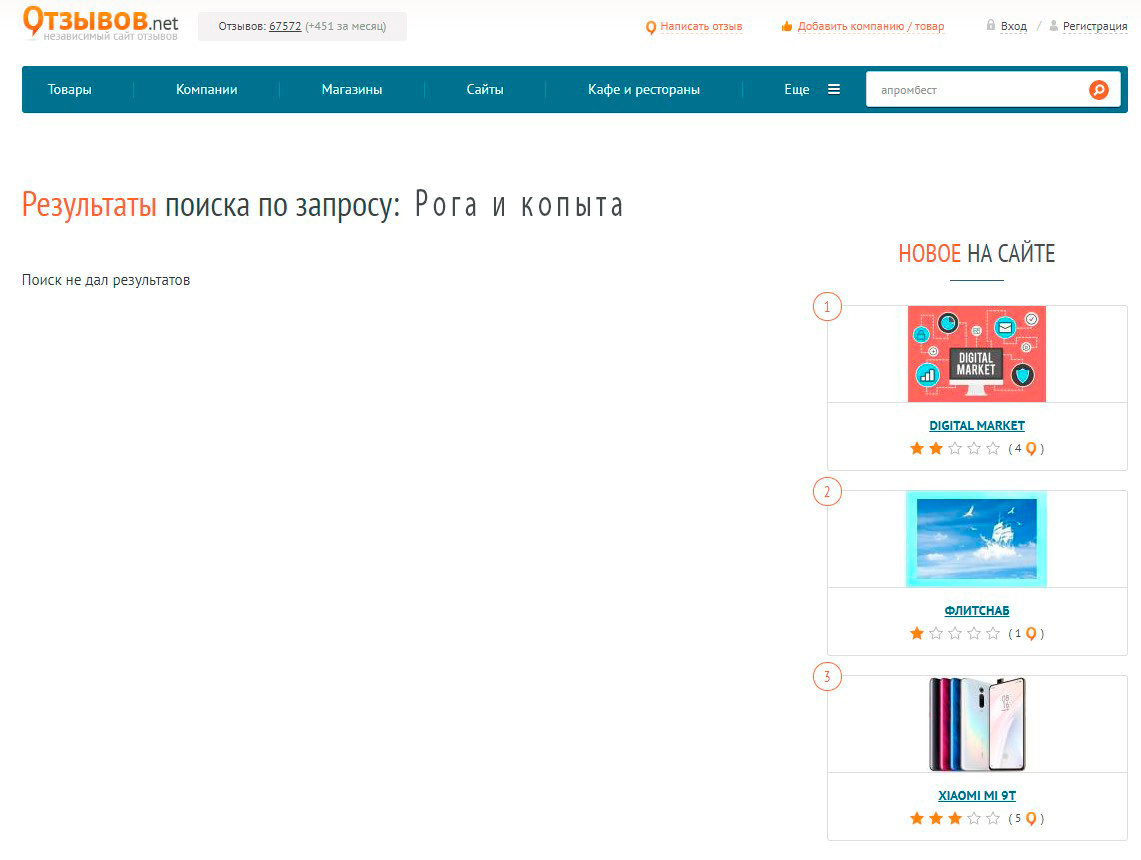Screen dimensions: 1141x860
Task: Click the Регистрация link
Action: [x=1095, y=26]
